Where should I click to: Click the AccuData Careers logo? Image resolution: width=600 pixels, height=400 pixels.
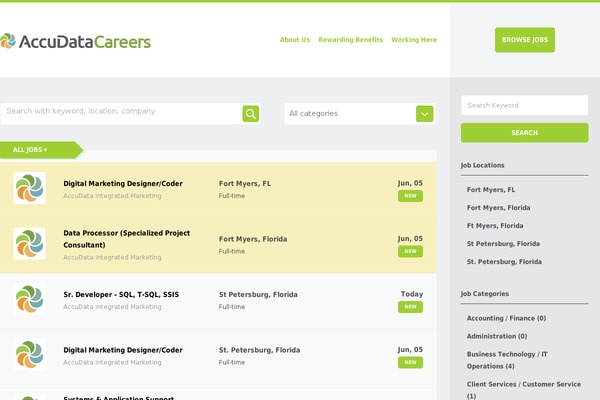pos(75,41)
